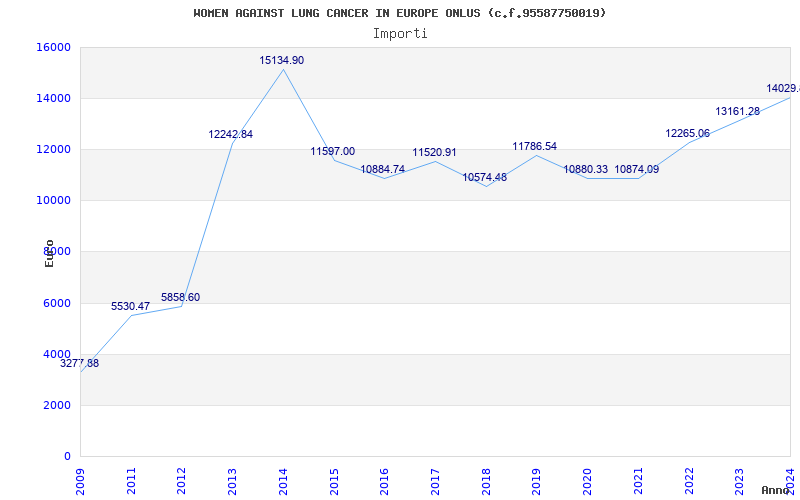Select the 5858.60 data label
The height and width of the screenshot is (500, 800).
(x=180, y=298)
